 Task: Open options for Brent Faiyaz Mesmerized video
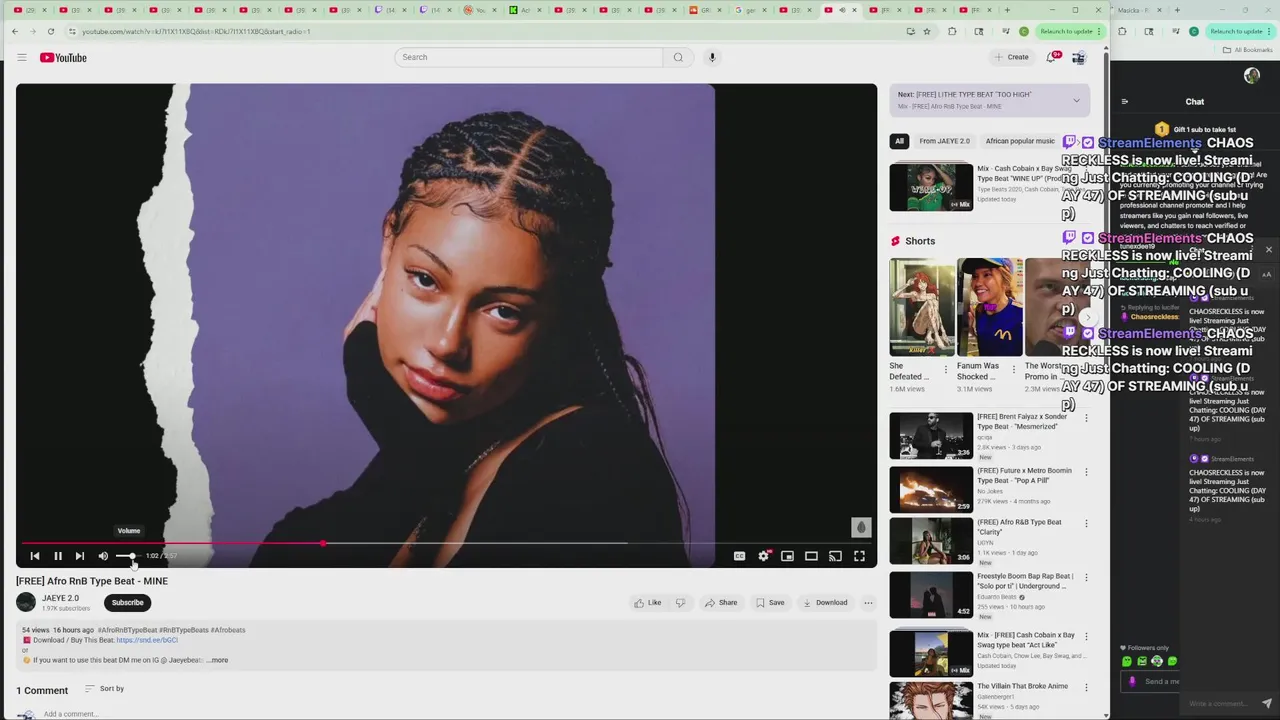point(1086,418)
